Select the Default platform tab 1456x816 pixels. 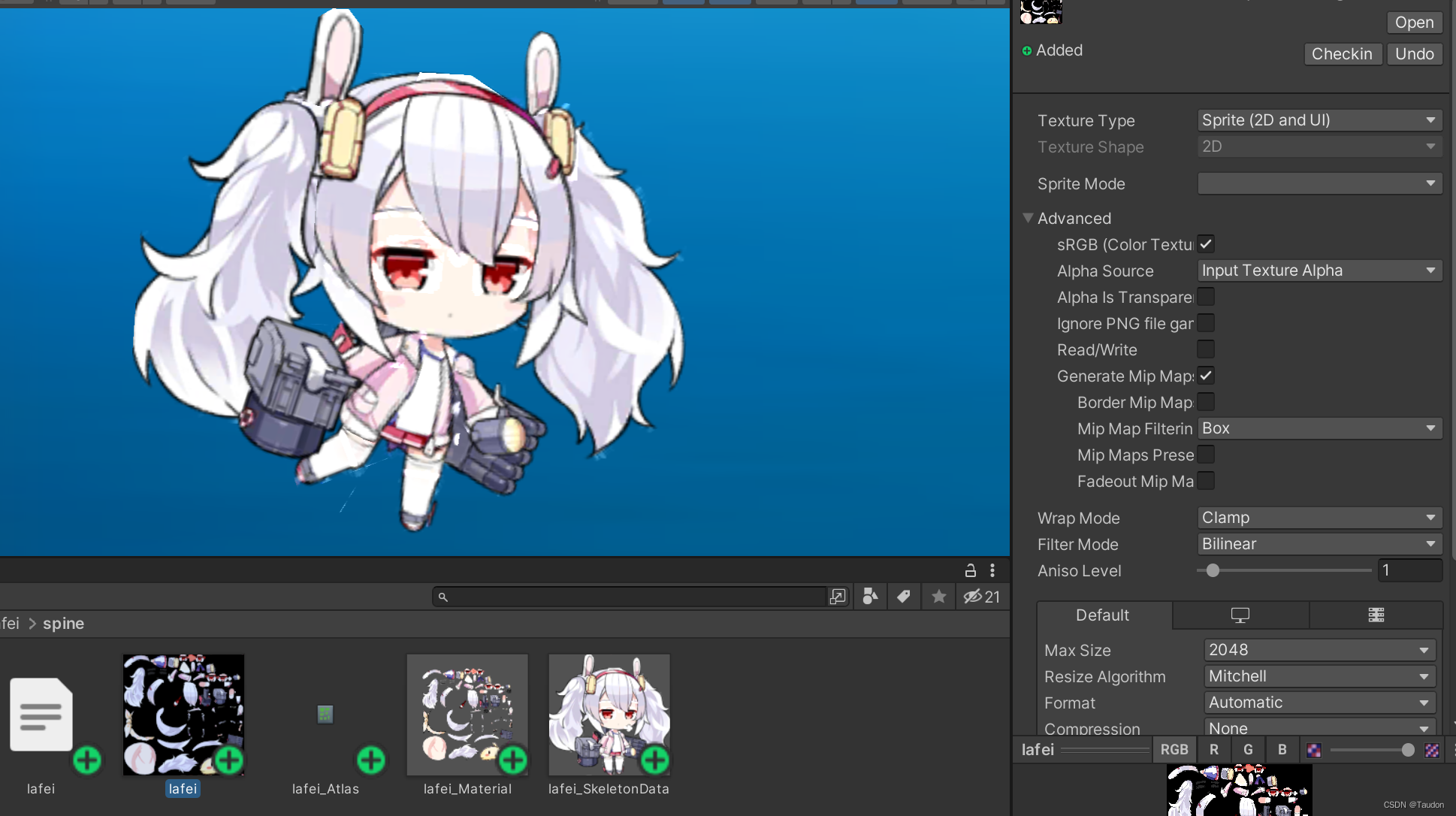1102,615
